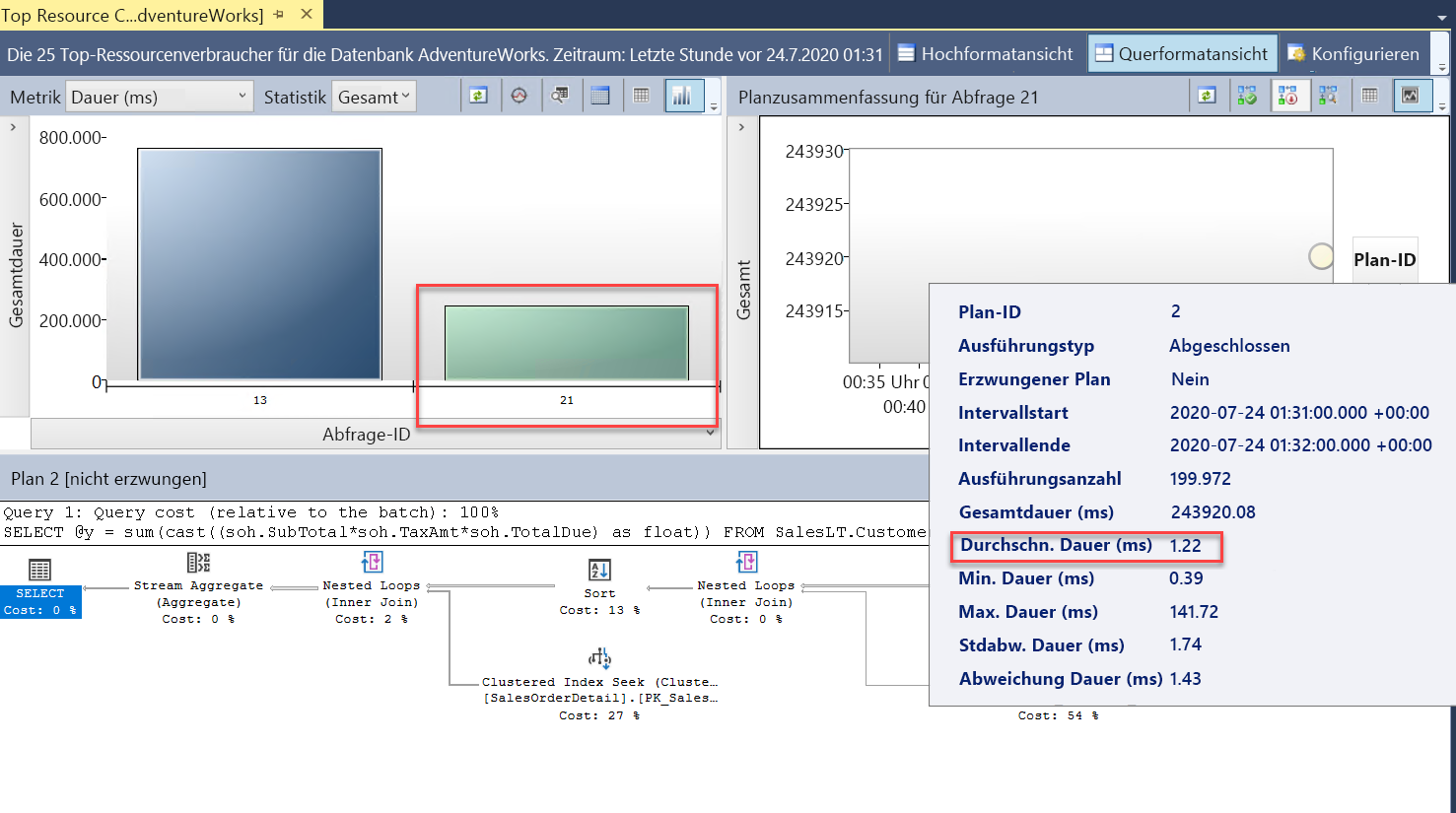The width and height of the screenshot is (1456, 813).
Task: Open Konfigurieren settings
Action: point(1353,53)
